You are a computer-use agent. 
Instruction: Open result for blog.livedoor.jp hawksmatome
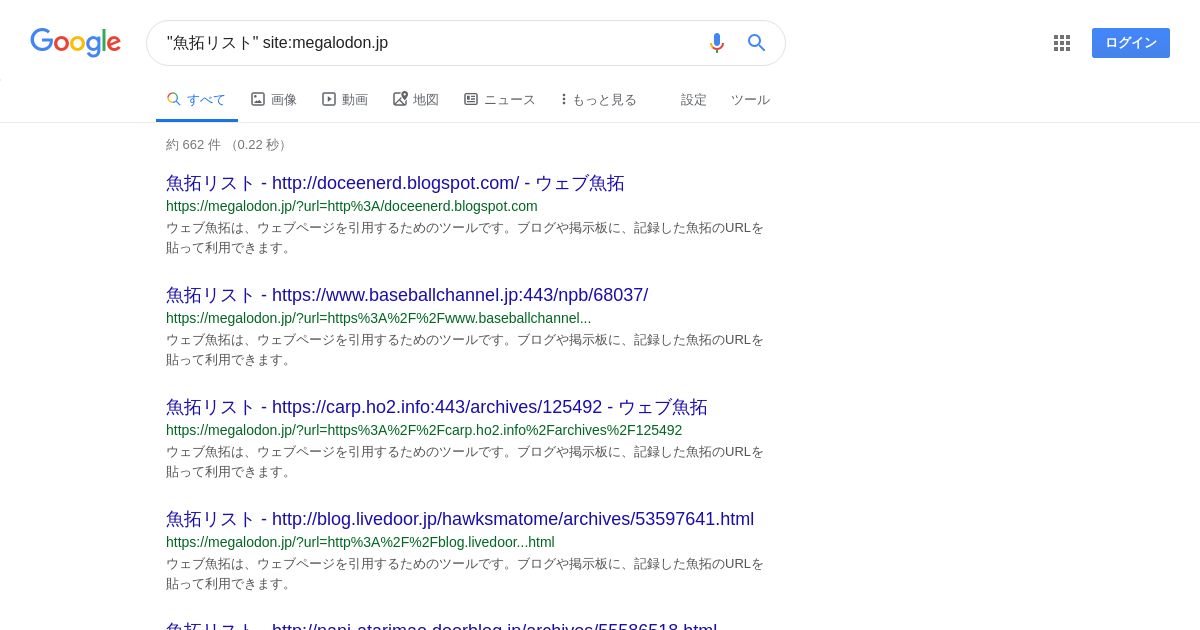(460, 519)
